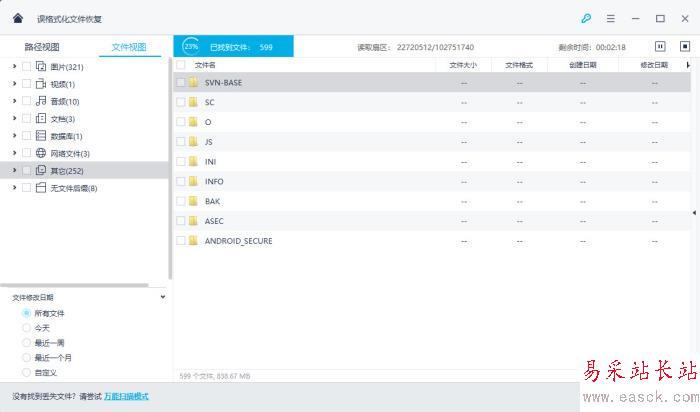Open the 万能扫描模式 link
The width and height of the screenshot is (700, 412).
coord(126,396)
